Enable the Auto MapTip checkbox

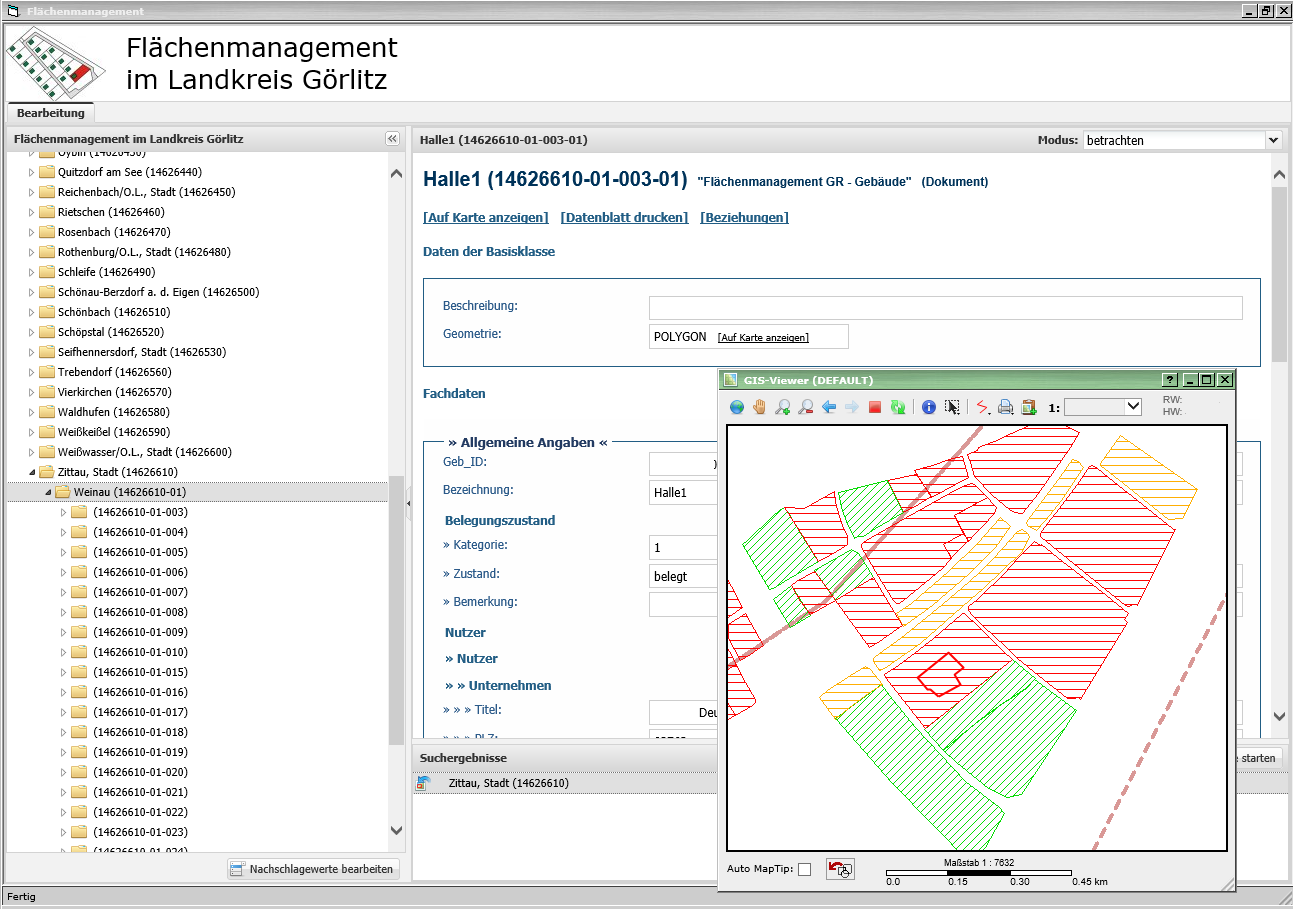[x=804, y=869]
